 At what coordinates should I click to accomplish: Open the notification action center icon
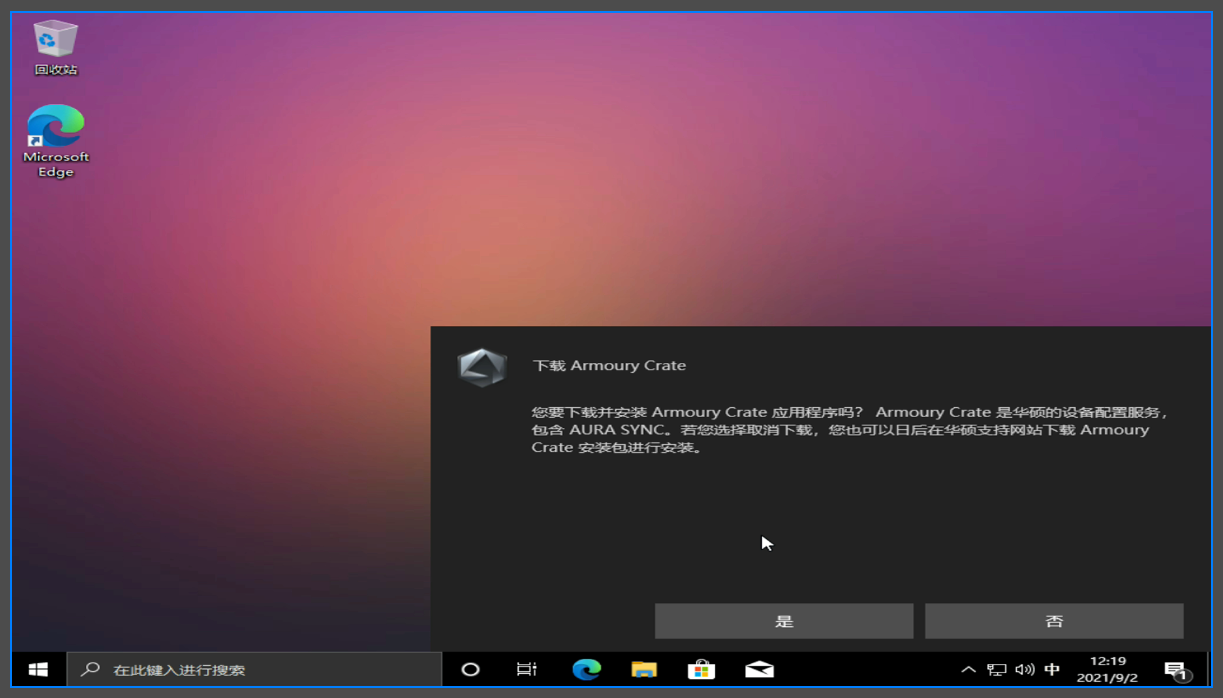[1177, 670]
